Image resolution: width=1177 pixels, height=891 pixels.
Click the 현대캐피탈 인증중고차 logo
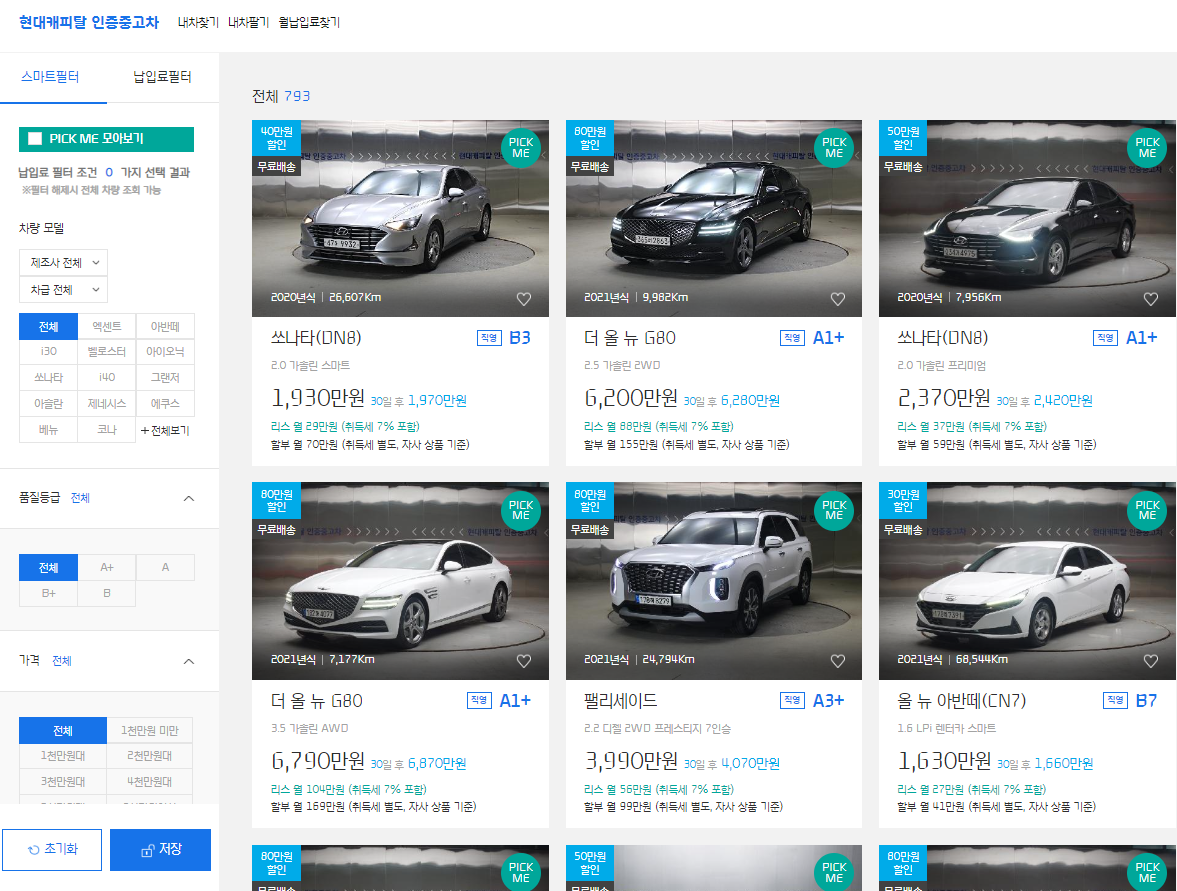[89, 23]
